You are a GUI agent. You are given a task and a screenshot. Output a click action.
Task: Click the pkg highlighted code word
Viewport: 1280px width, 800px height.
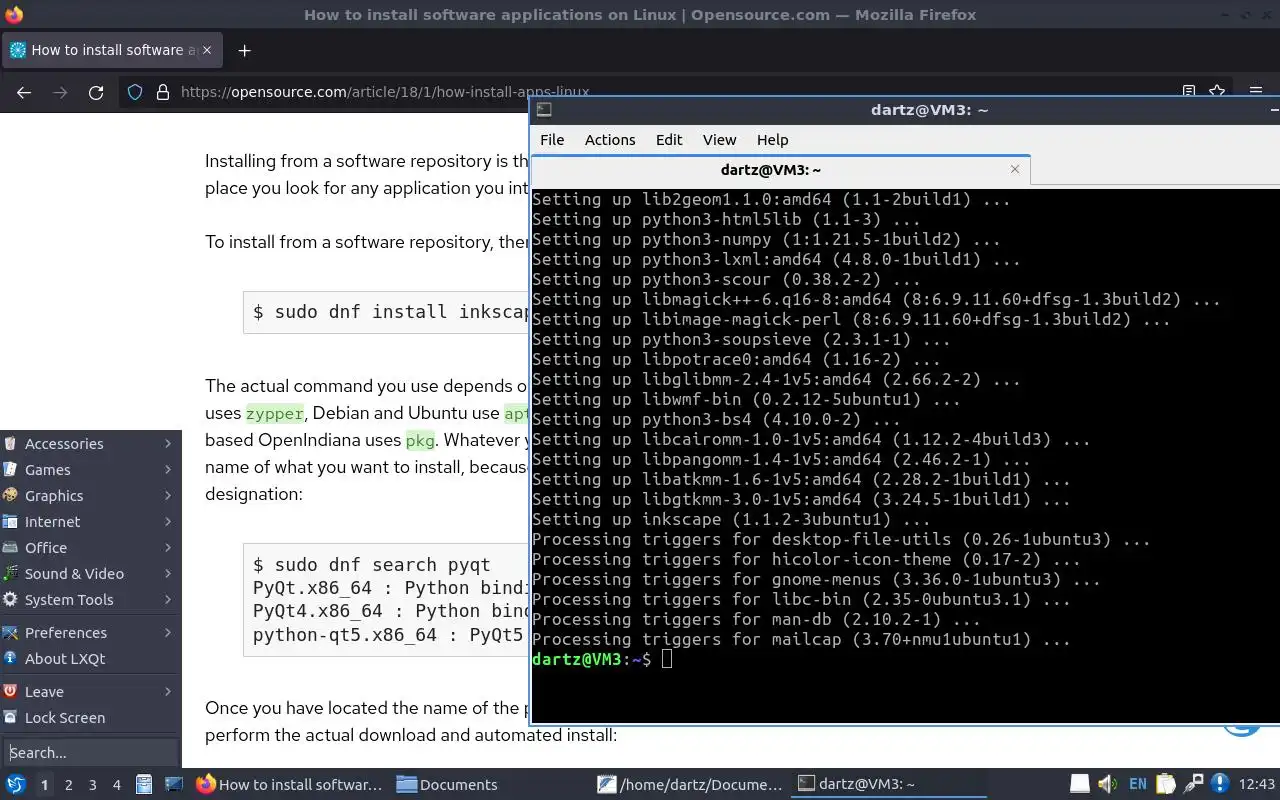pos(419,440)
